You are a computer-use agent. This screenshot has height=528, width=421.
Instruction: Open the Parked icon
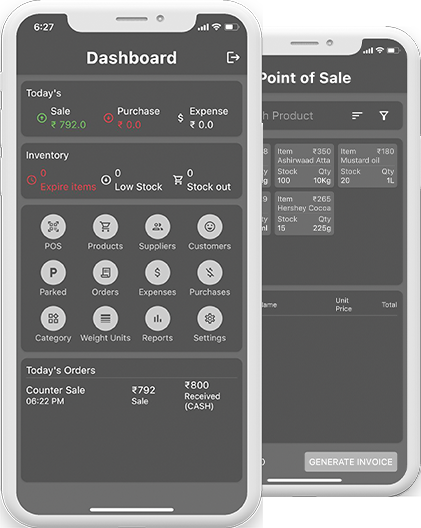(53, 272)
